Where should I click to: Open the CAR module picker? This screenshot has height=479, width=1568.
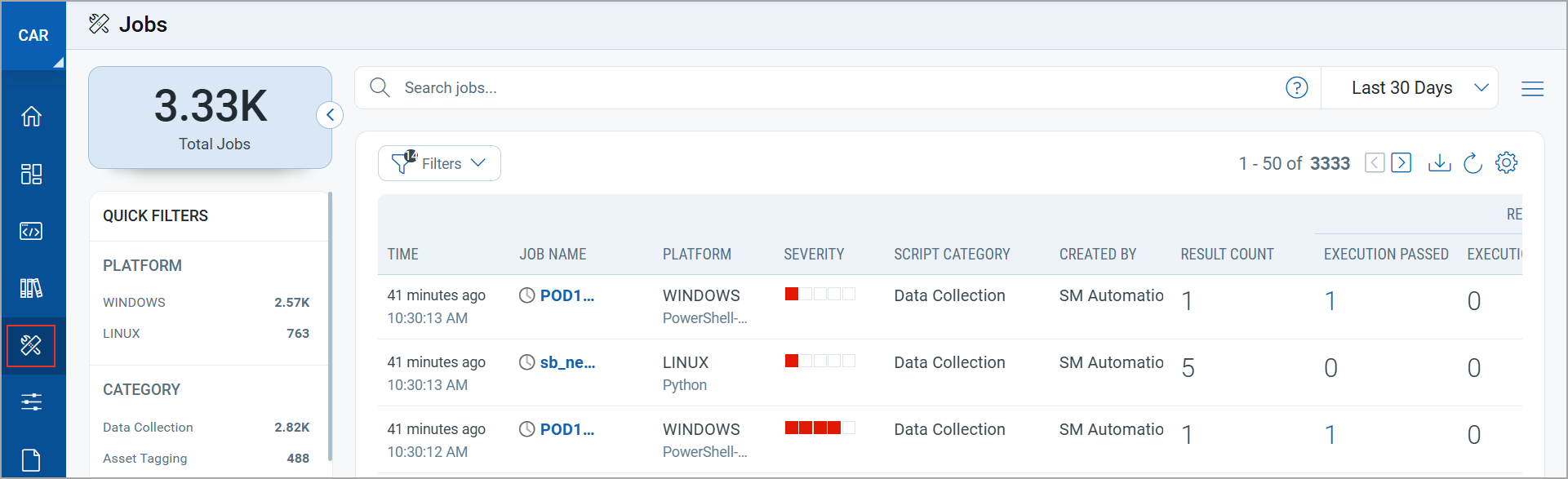click(33, 35)
